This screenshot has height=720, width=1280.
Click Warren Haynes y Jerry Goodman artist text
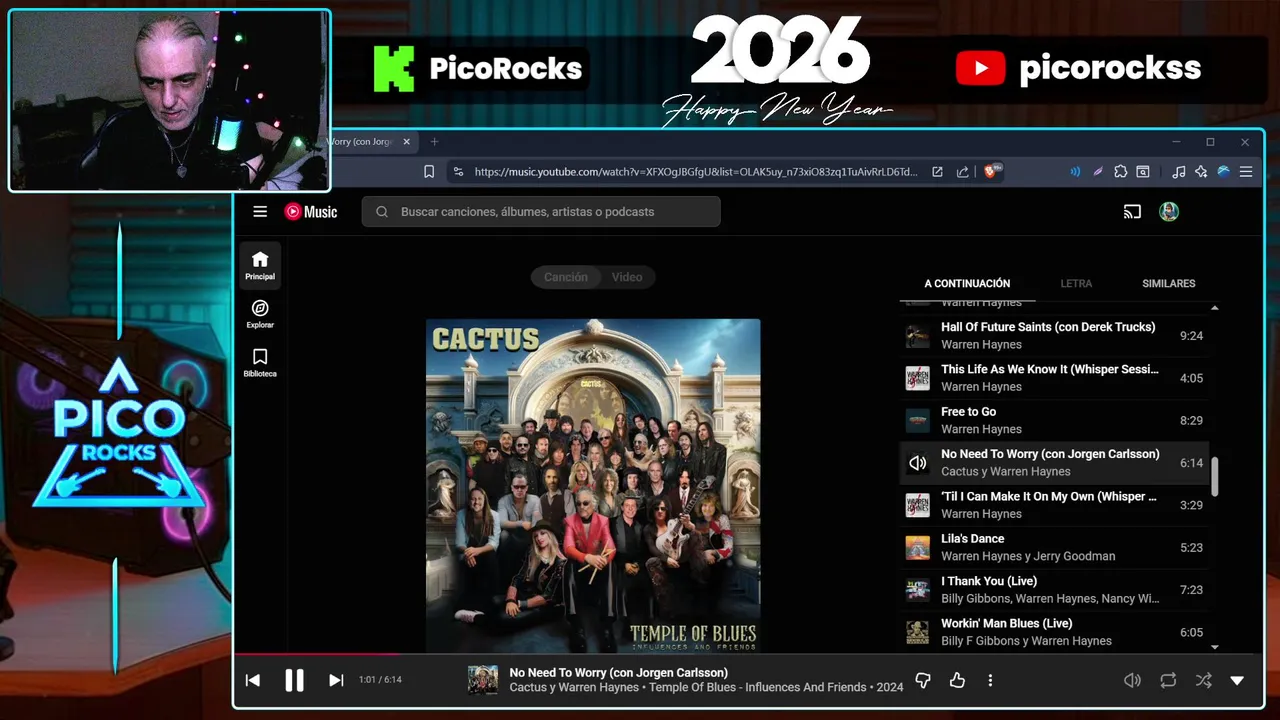click(1028, 556)
